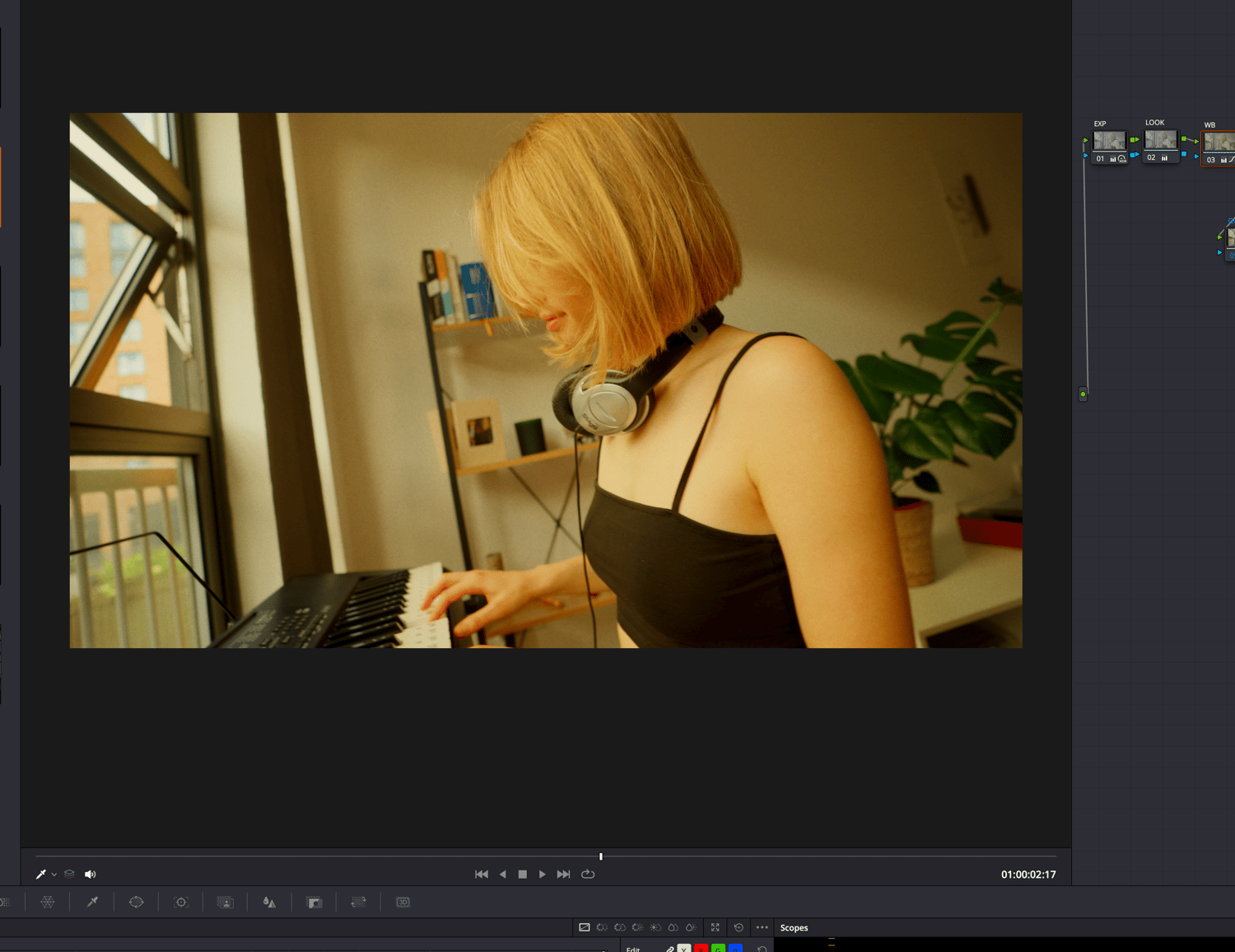
Task: Select the fourth curves mode icon
Action: pyautogui.click(x=637, y=927)
